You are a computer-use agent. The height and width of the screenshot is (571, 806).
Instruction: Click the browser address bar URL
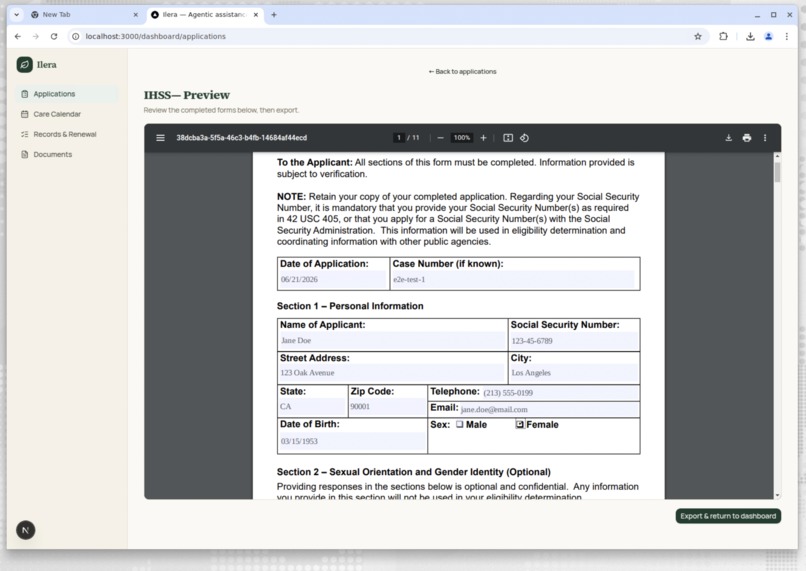156,36
